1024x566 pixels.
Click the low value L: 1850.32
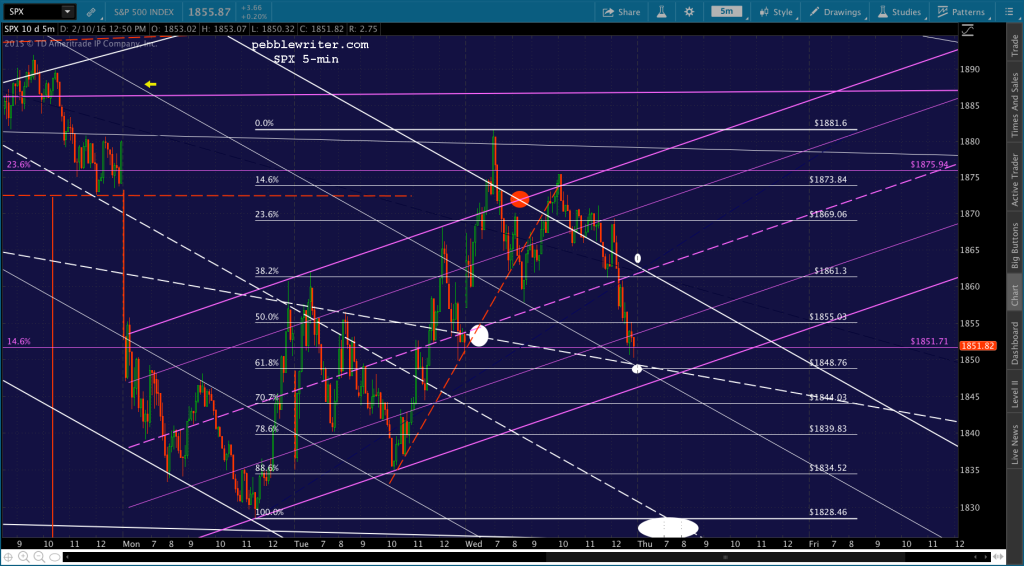(272, 29)
